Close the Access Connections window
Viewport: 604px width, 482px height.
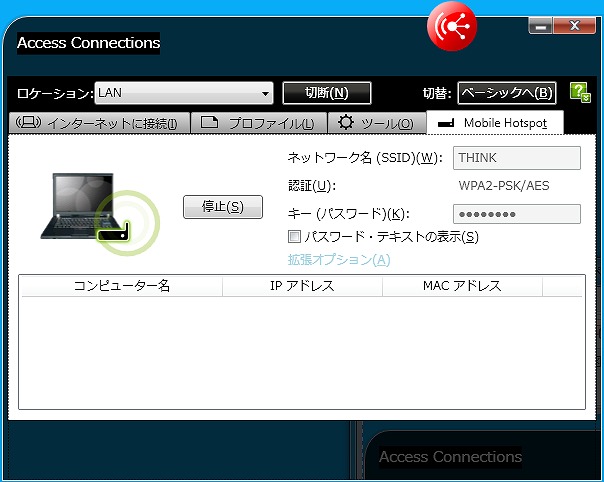pos(574,26)
